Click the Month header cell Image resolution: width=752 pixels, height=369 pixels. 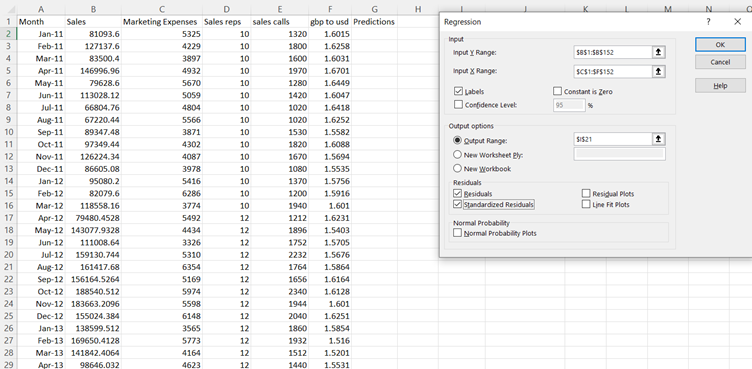coord(41,22)
